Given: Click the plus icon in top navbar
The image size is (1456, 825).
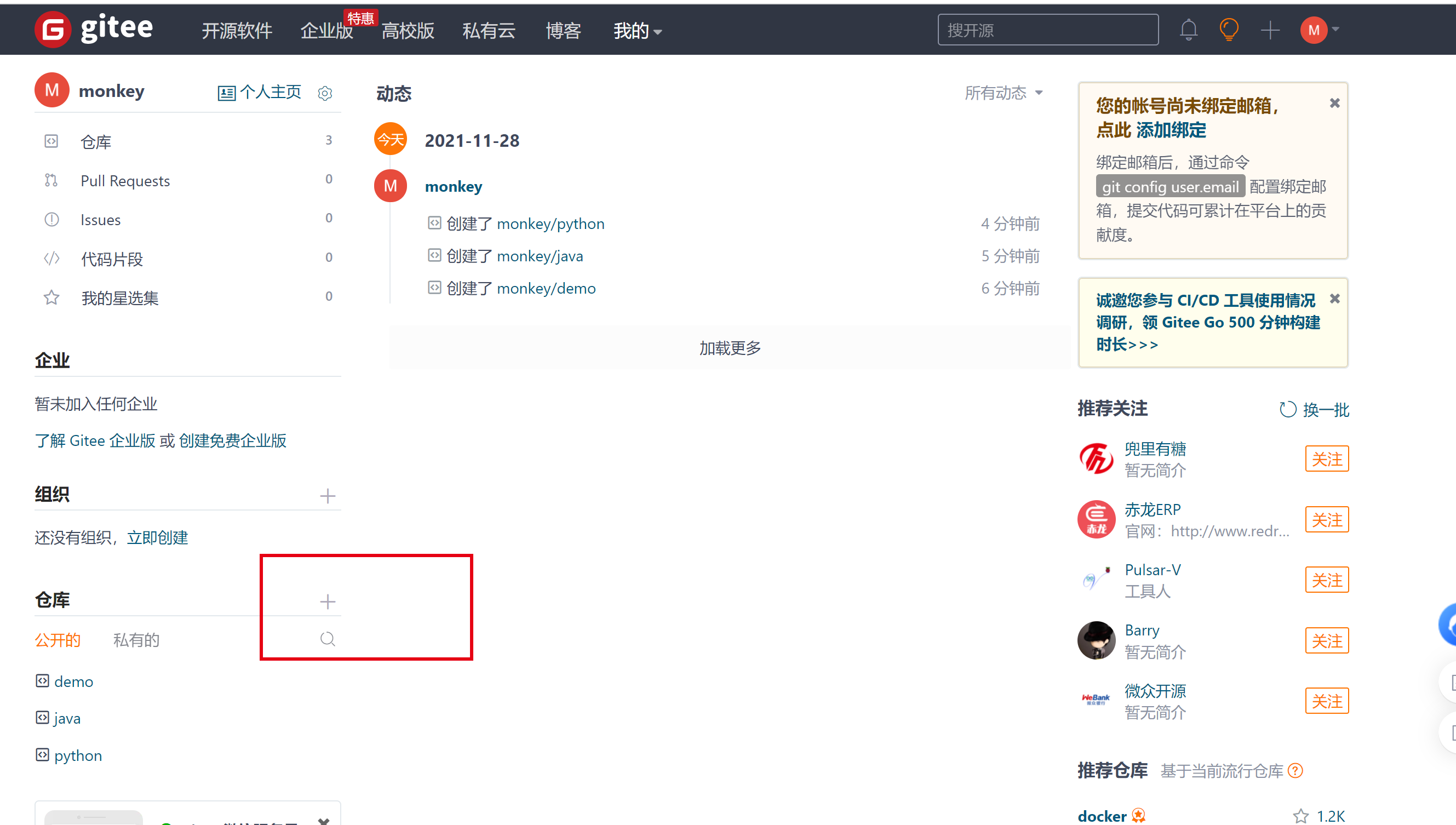Looking at the screenshot, I should 1270,30.
